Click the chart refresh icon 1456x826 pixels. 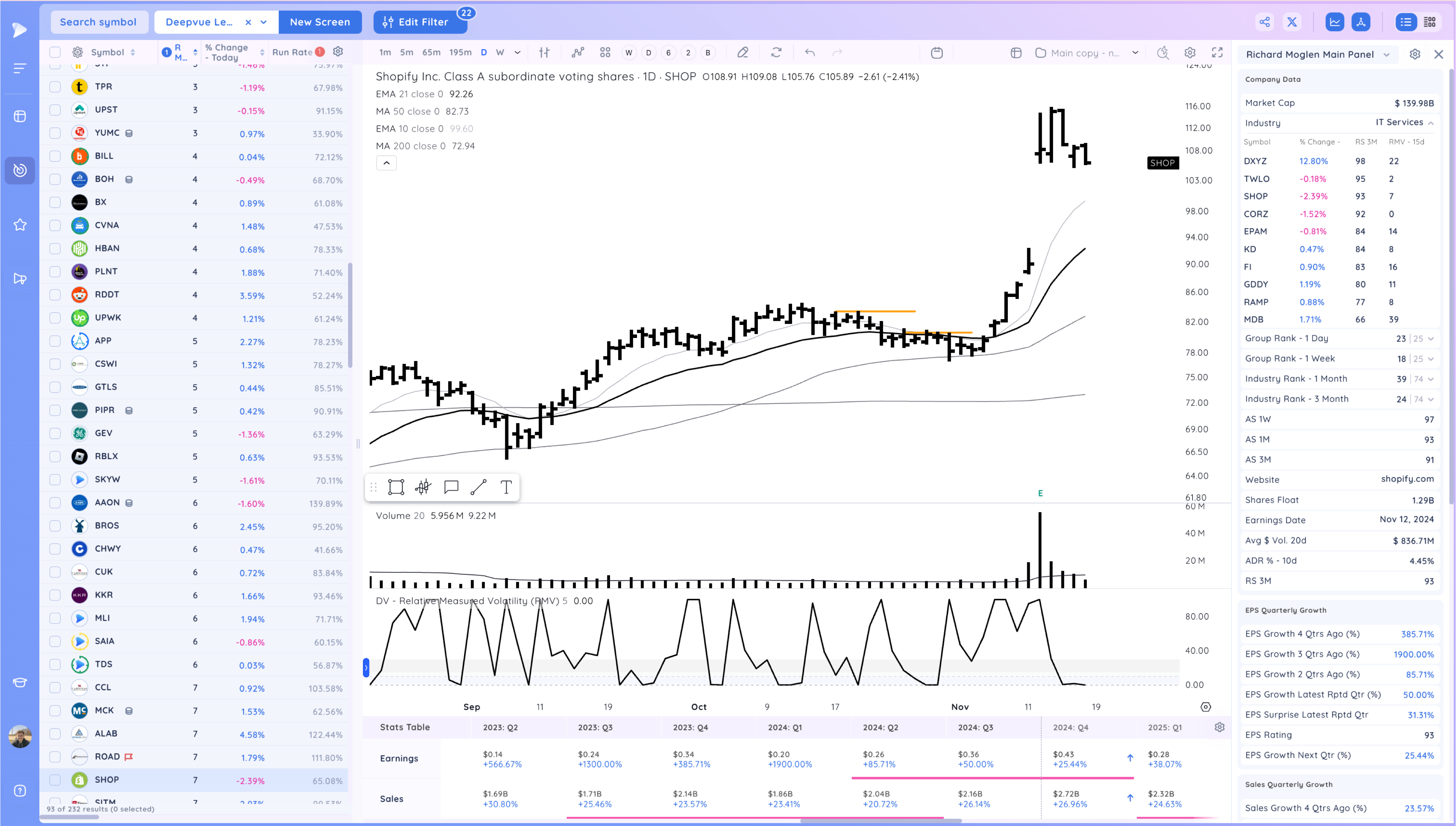pos(776,53)
